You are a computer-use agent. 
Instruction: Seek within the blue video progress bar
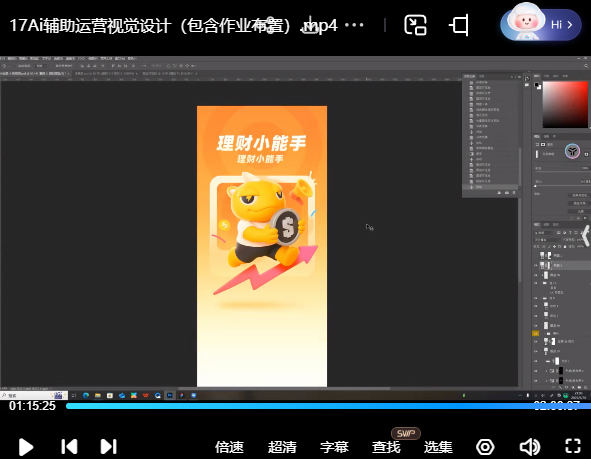tap(328, 406)
